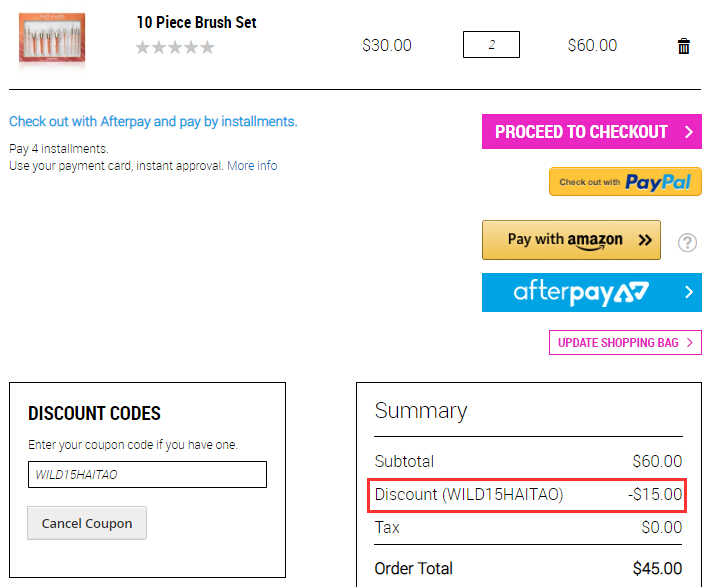Viewport: 709px width, 587px height.
Task: Click the arrow on Proceed to Checkout
Action: tap(689, 132)
